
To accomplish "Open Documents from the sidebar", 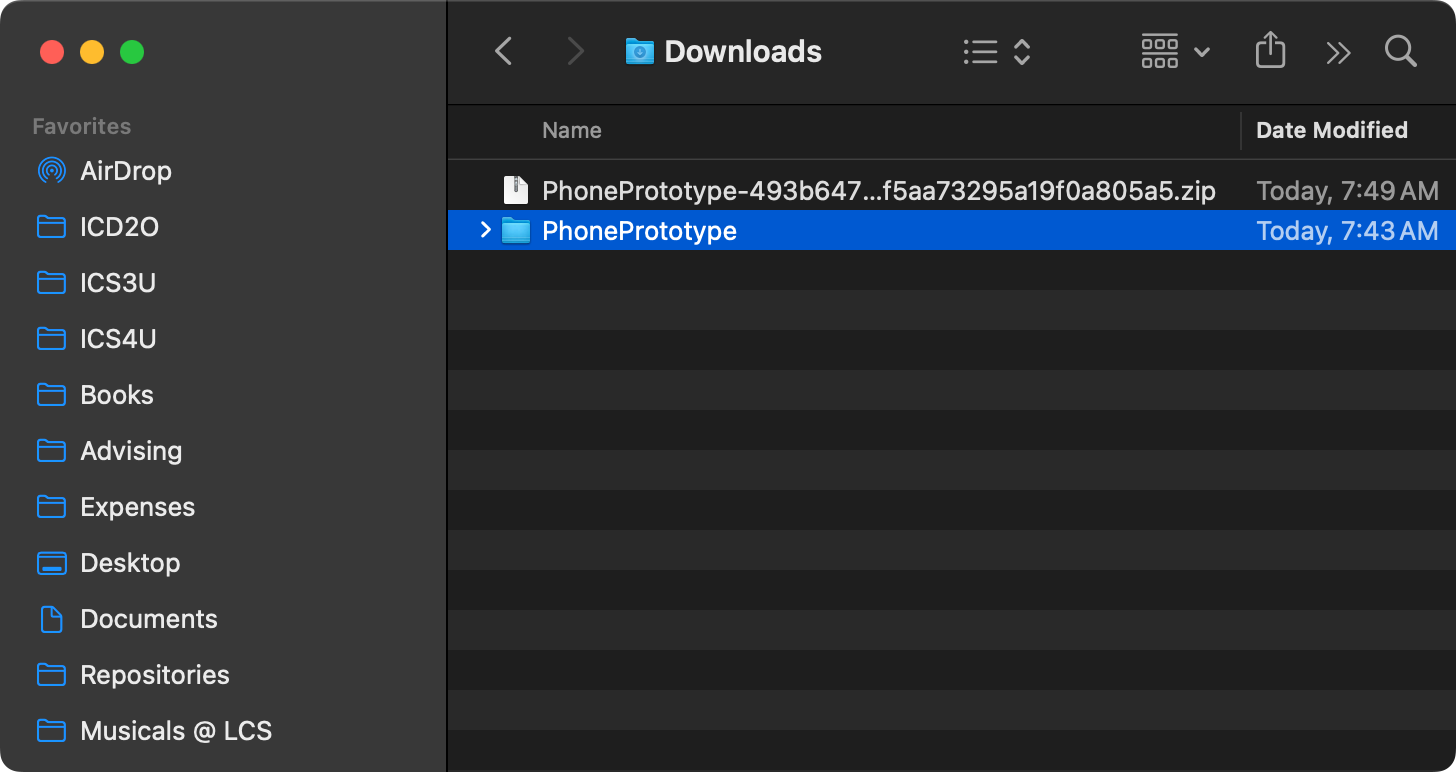I will (148, 619).
